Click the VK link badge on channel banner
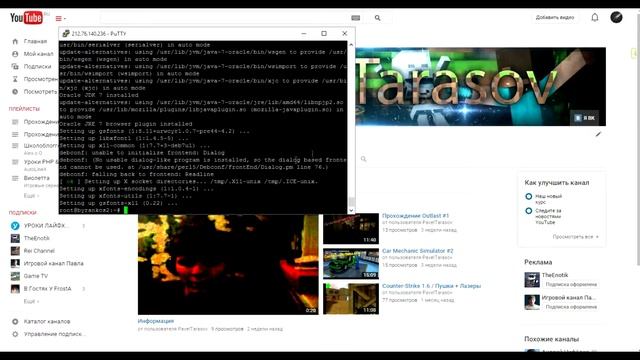 pyautogui.click(x=584, y=118)
